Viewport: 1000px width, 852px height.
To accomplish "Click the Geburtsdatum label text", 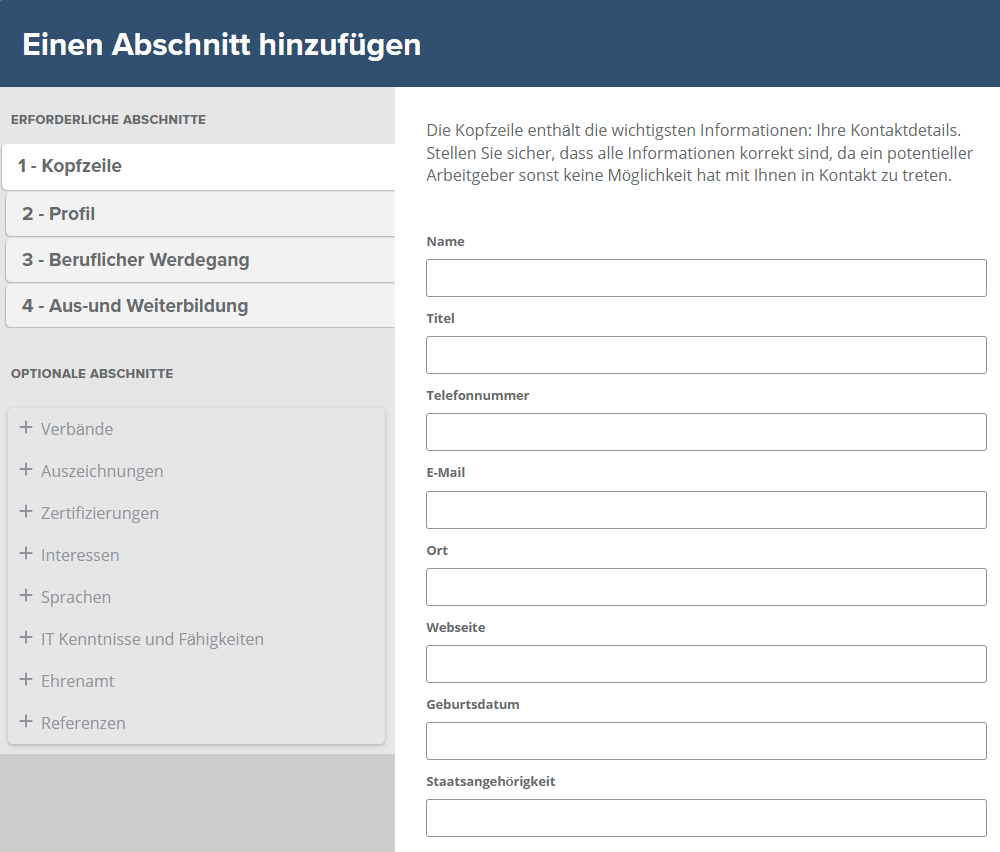I will pos(473,705).
